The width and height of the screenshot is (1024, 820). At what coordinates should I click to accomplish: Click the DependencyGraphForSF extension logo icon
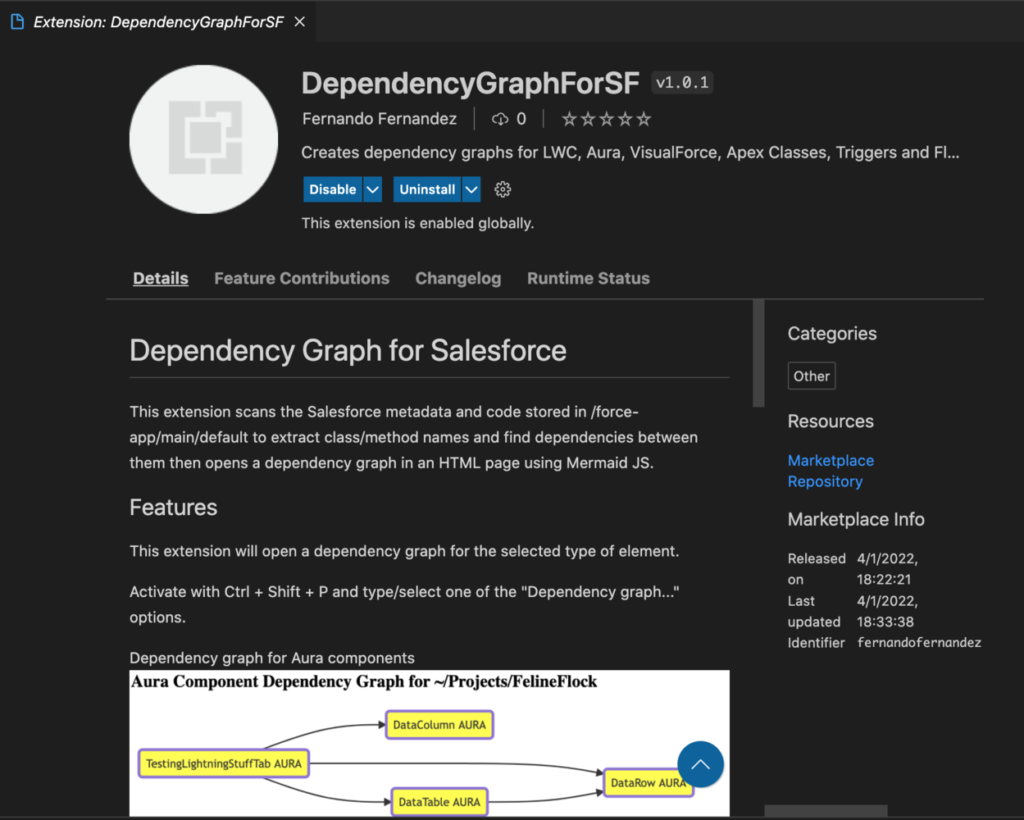coord(204,139)
